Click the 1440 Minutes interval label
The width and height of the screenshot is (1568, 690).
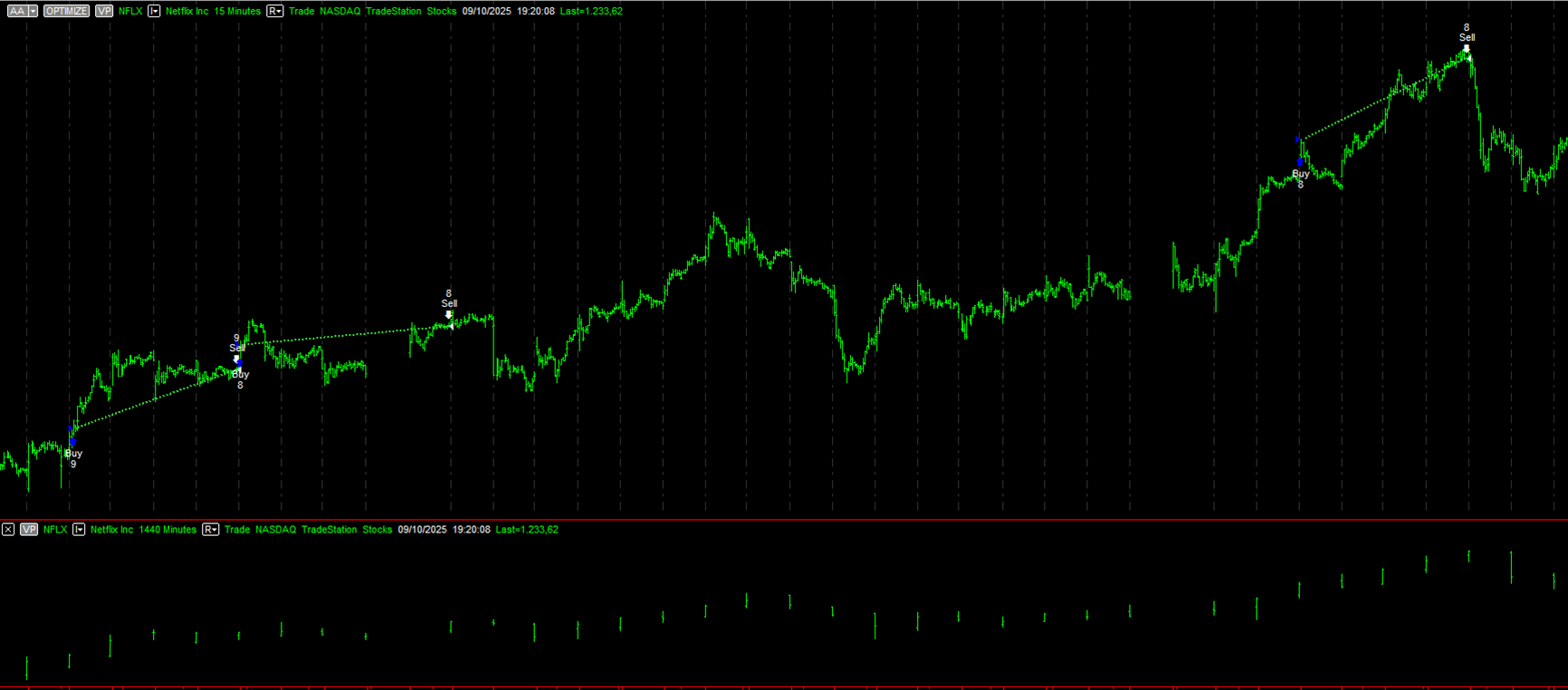pos(167,530)
